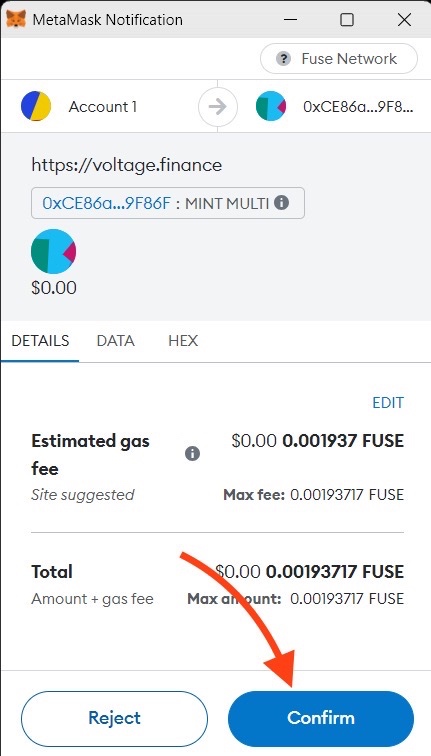Reject the transaction
431x756 pixels.
[x=115, y=718]
